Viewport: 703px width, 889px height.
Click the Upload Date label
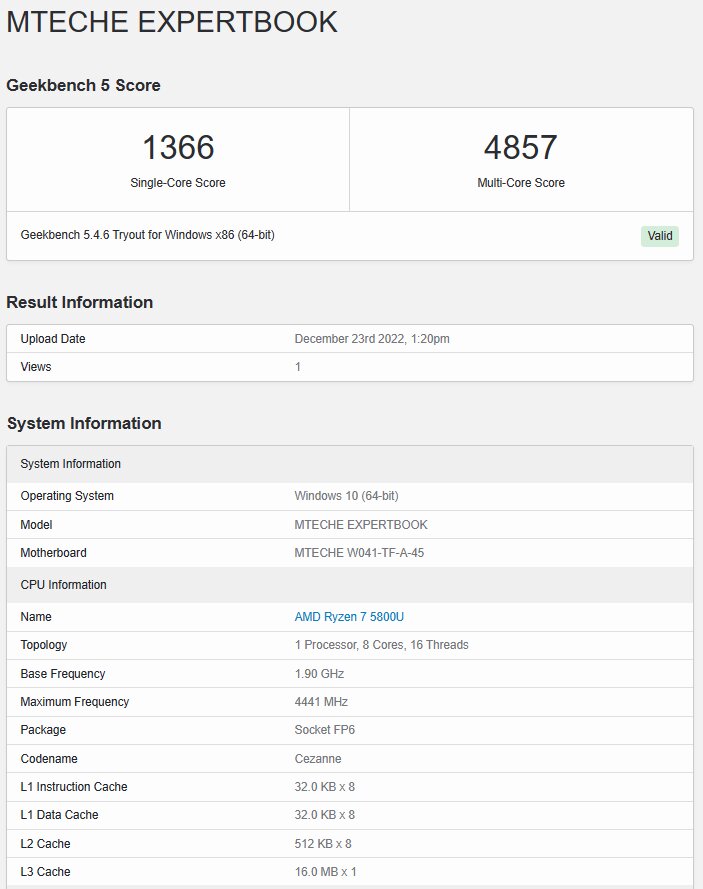[53, 339]
